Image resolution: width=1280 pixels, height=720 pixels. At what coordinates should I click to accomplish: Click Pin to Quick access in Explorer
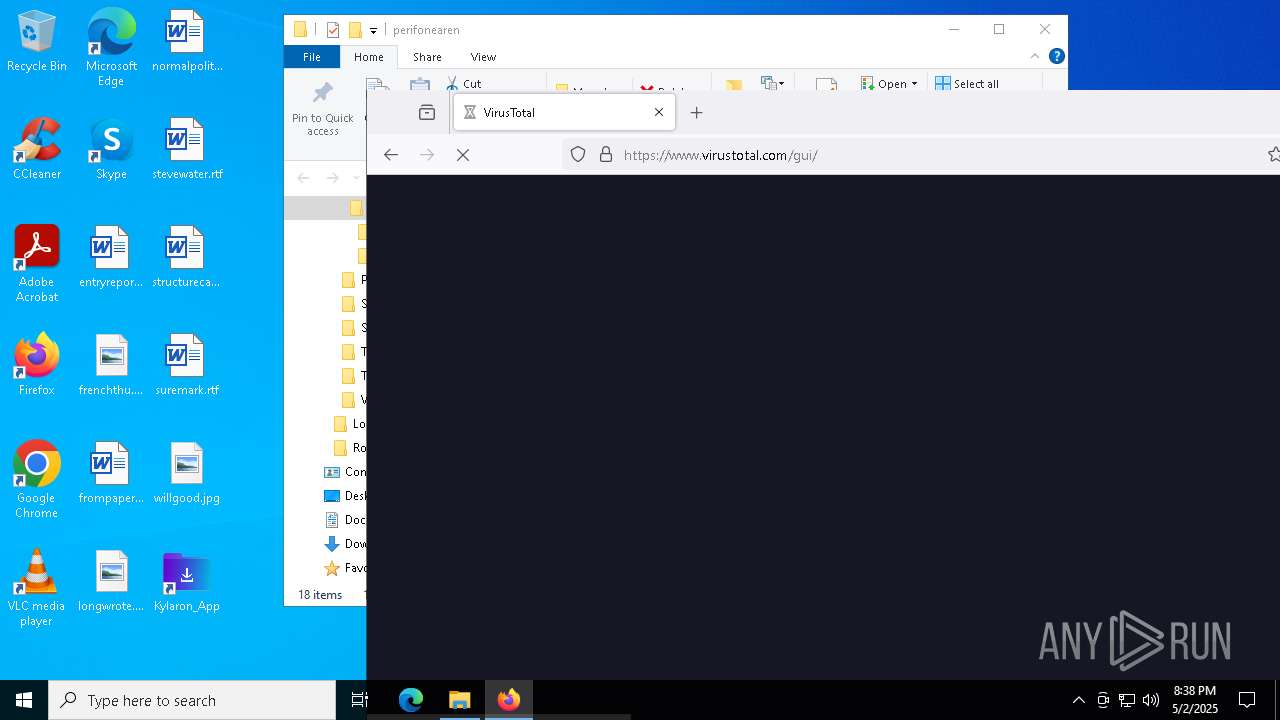(322, 108)
